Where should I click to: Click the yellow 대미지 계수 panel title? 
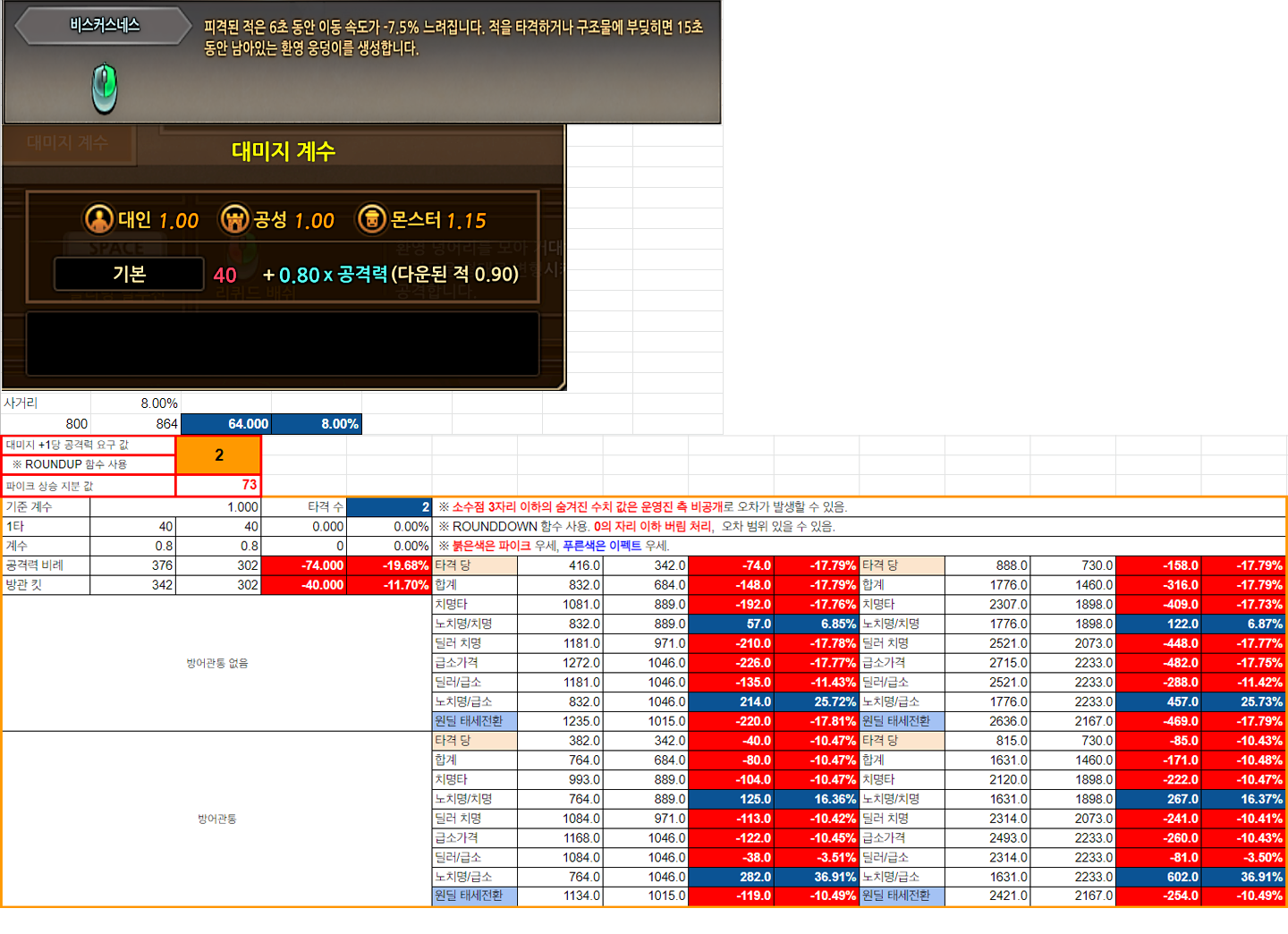(x=284, y=151)
